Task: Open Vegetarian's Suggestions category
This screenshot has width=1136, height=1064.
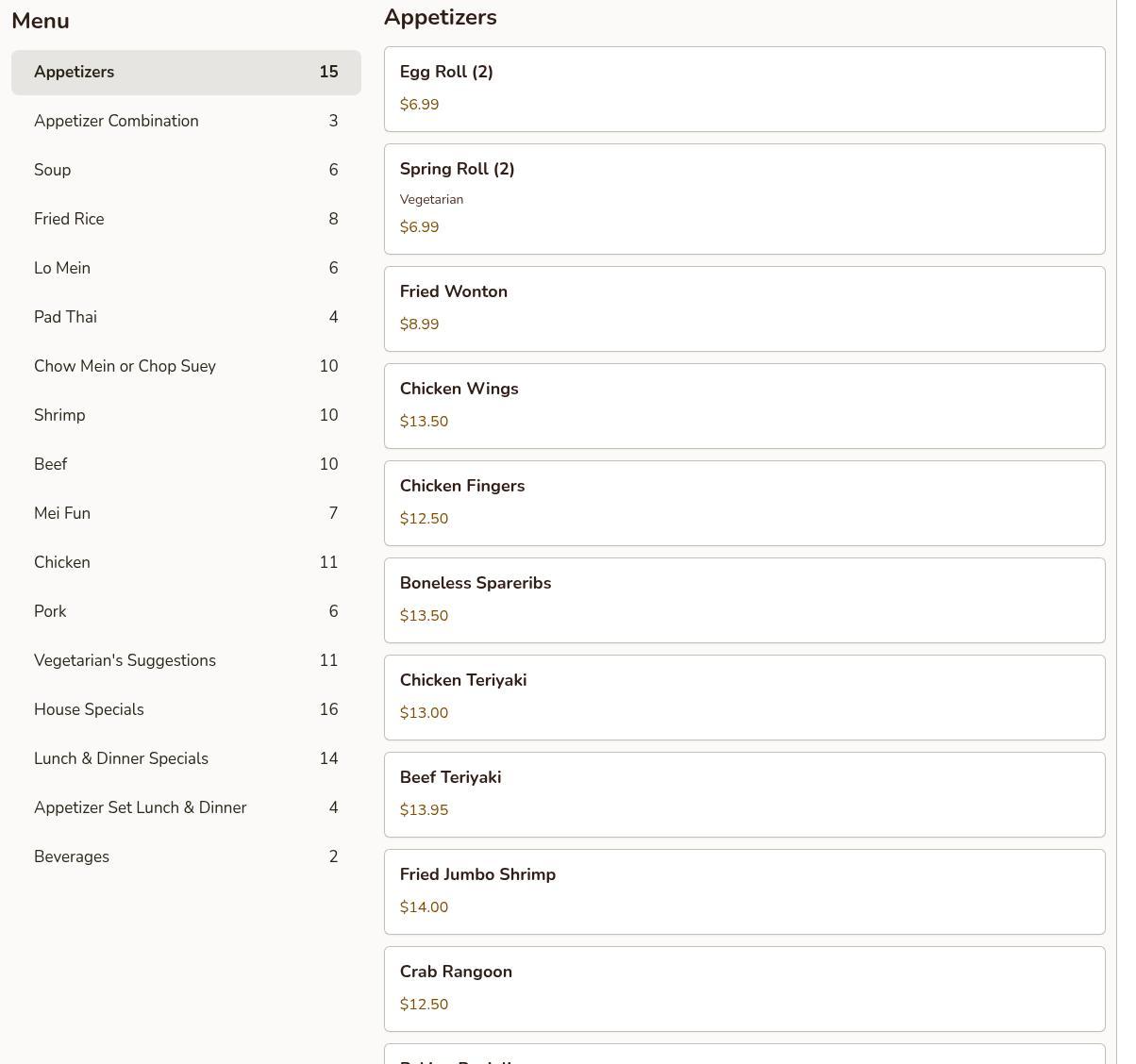Action: [x=186, y=660]
